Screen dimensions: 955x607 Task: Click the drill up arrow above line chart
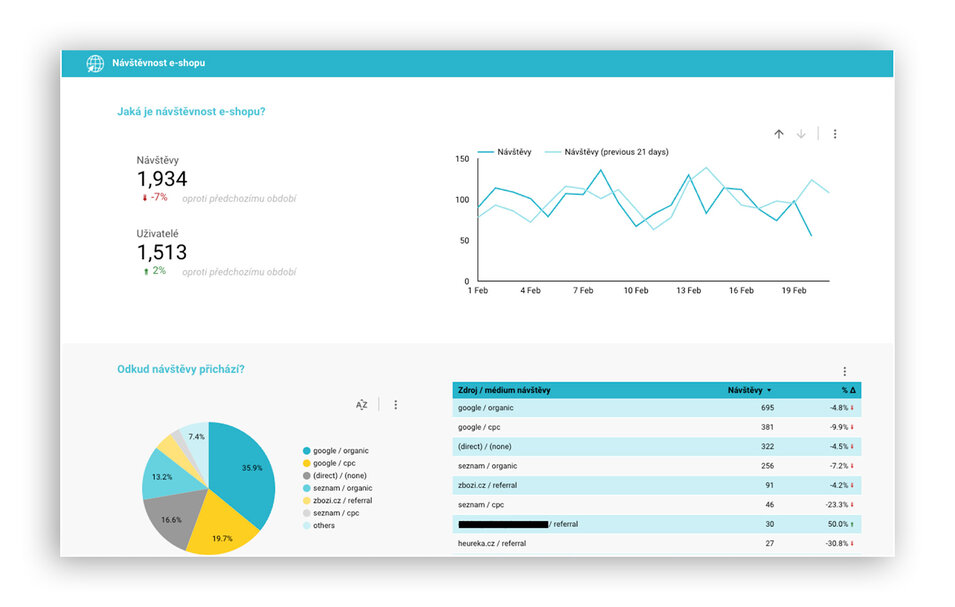coord(779,134)
